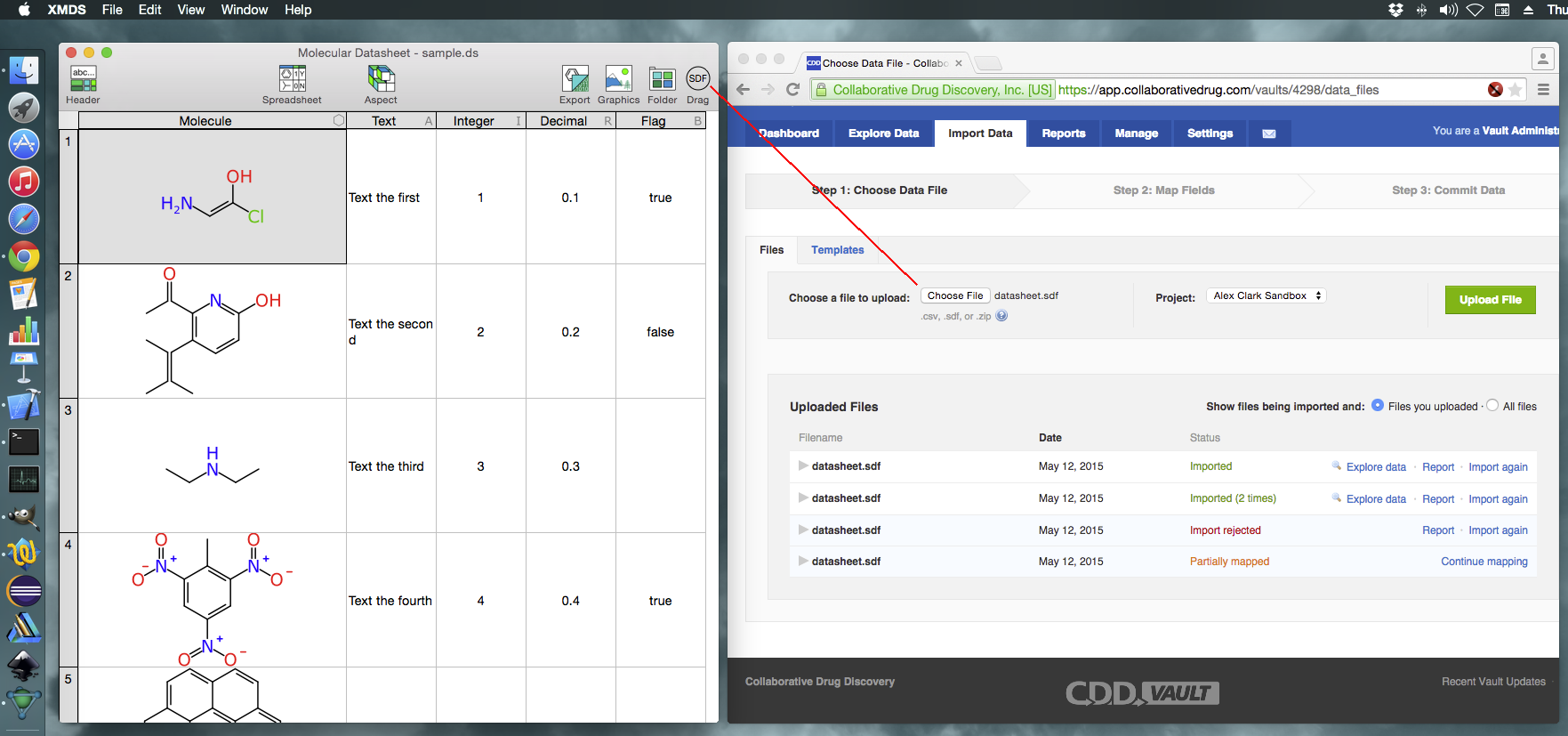1568x736 pixels.
Task: Click the browser reload icon
Action: tap(793, 90)
